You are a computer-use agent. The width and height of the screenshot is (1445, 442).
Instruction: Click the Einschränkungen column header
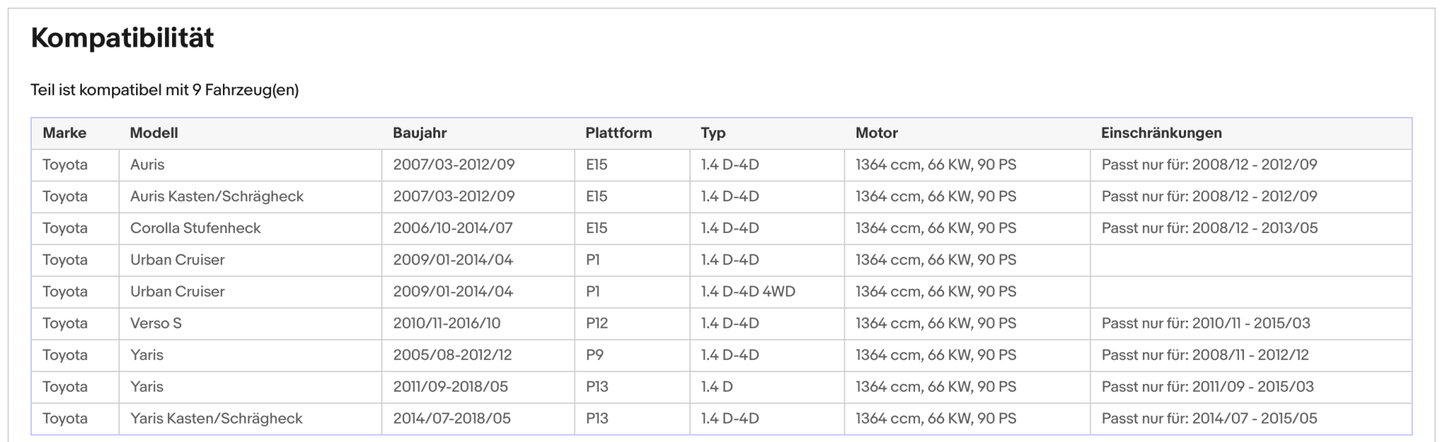click(x=1160, y=133)
